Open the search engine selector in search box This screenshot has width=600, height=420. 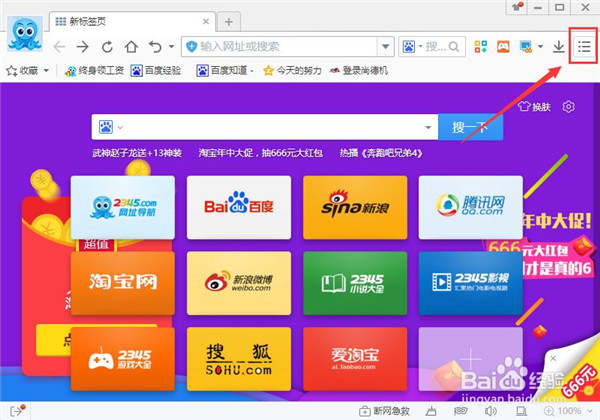(107, 127)
